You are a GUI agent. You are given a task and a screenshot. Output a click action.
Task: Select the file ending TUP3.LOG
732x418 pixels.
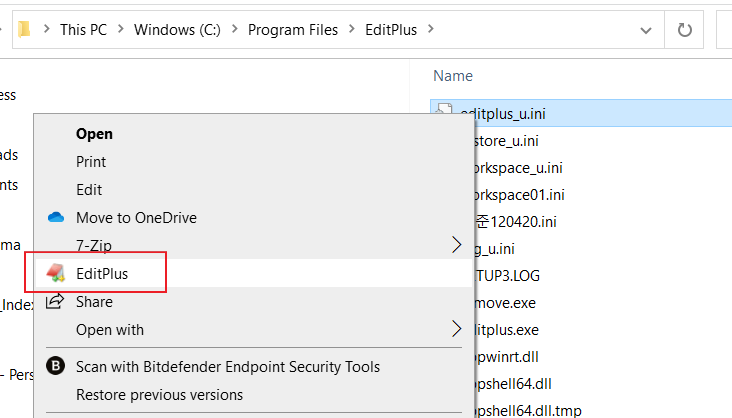tap(507, 276)
